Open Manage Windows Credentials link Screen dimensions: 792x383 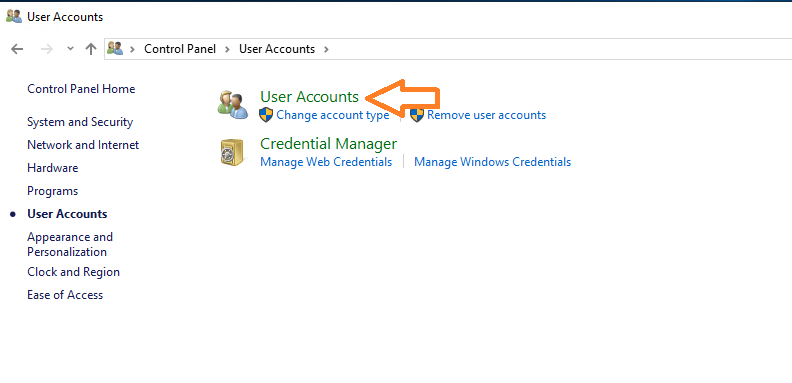click(x=492, y=162)
